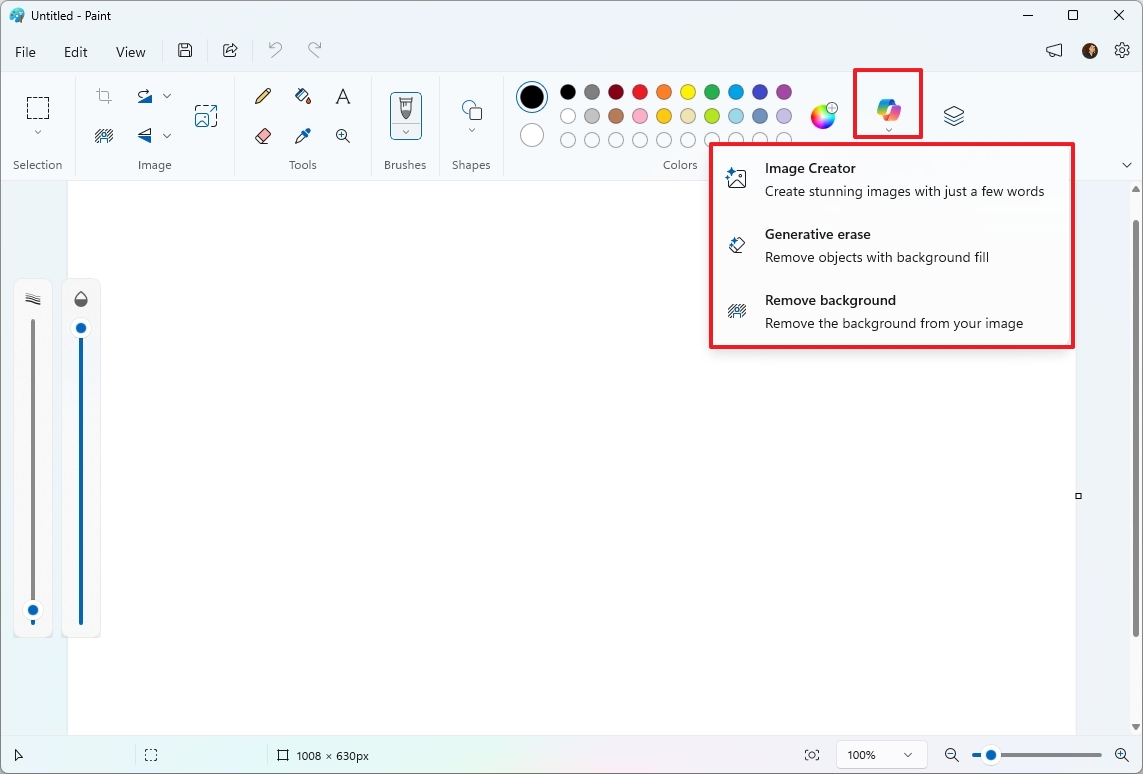Pick the light gray color swatch
The width and height of the screenshot is (1143, 774).
pos(592,116)
